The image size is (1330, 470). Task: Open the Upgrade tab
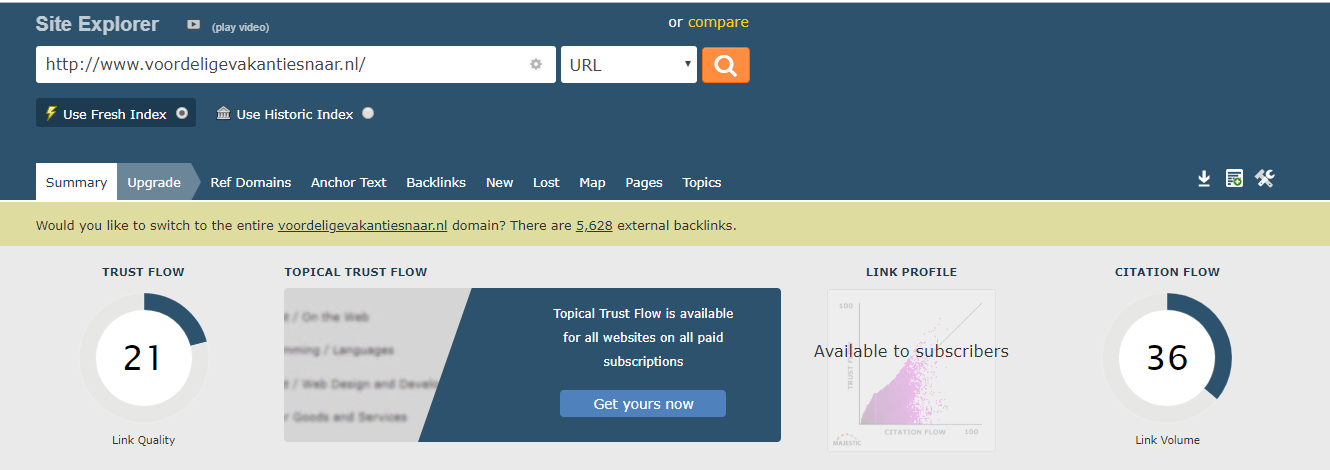(x=154, y=182)
